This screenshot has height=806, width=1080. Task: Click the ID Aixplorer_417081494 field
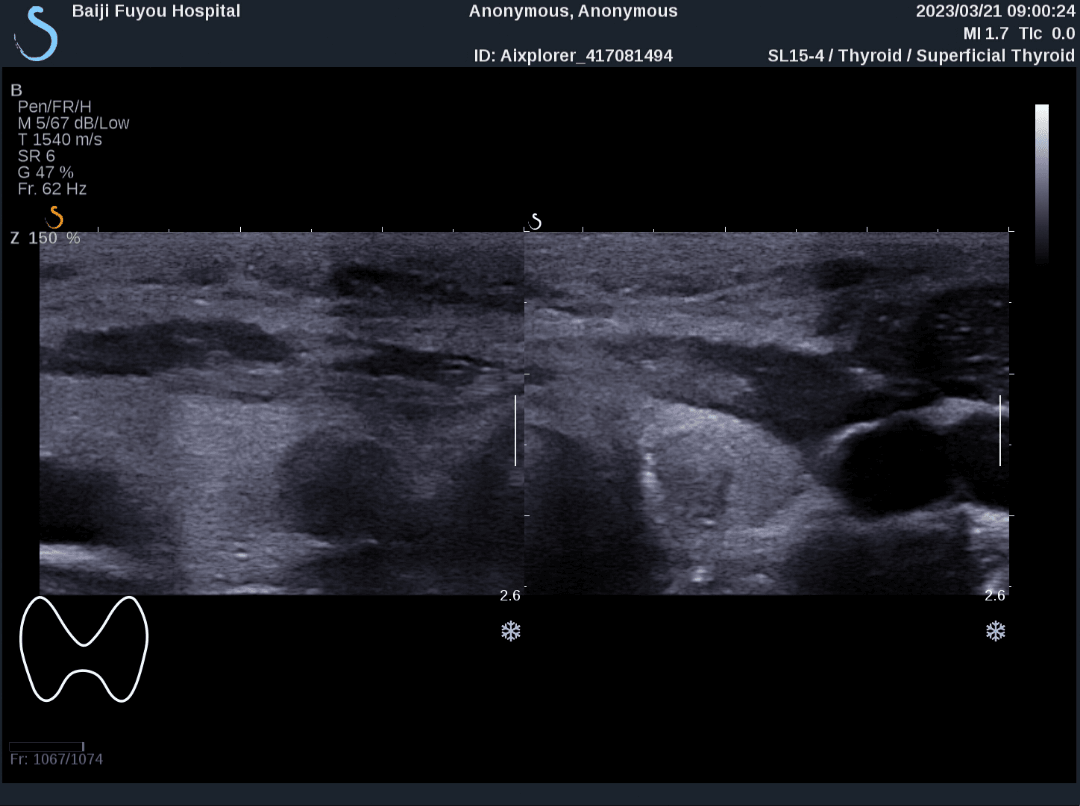[573, 56]
